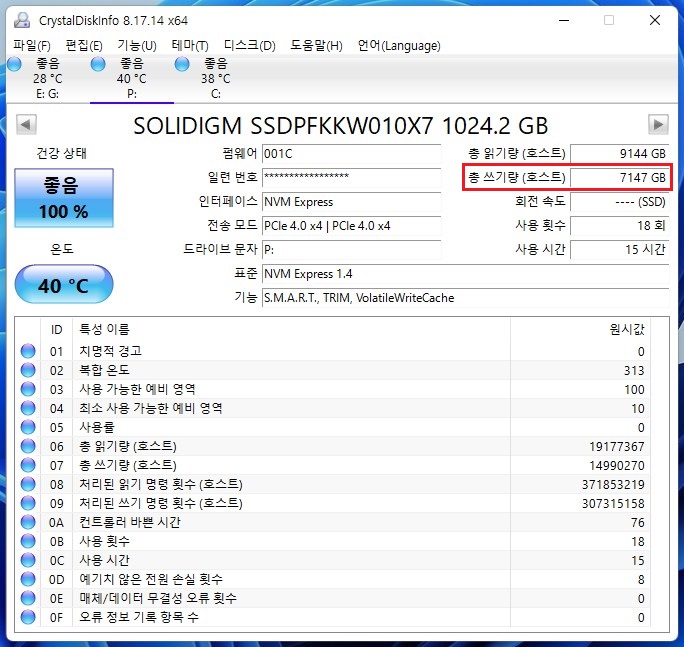The image size is (684, 647).
Task: Click status orb for 0B 사용 횟수
Action: (x=28, y=541)
